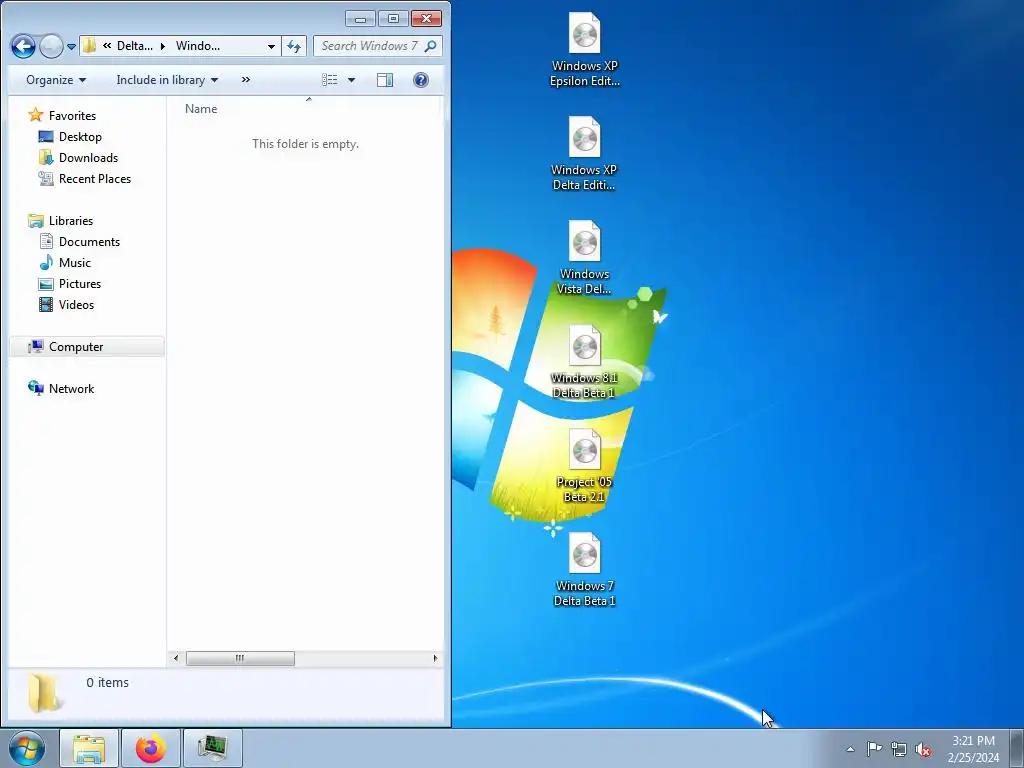Open Recent Places in Favorites
The height and width of the screenshot is (768, 1024).
point(85,178)
